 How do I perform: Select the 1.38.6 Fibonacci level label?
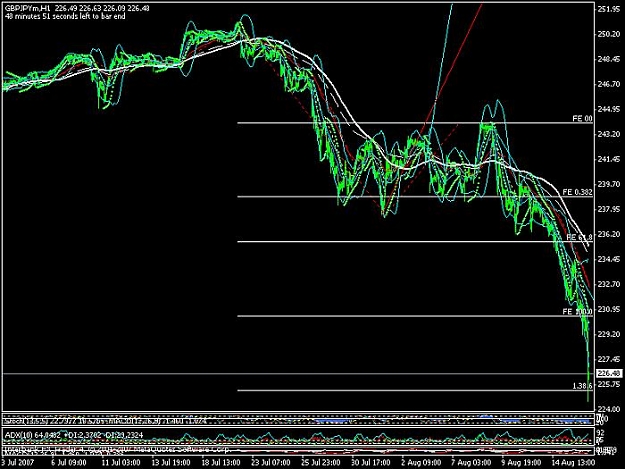pyautogui.click(x=582, y=386)
